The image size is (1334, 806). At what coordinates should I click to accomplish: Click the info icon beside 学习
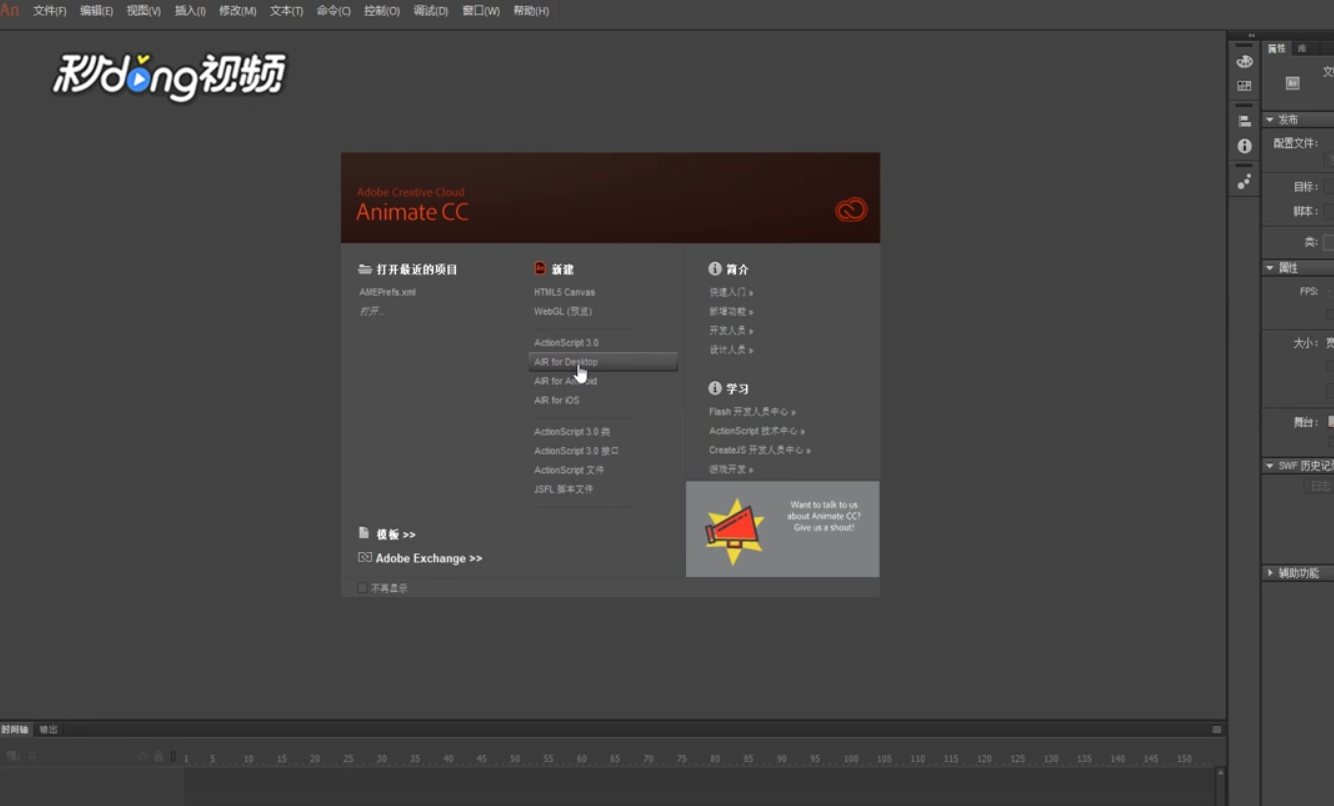click(x=715, y=387)
